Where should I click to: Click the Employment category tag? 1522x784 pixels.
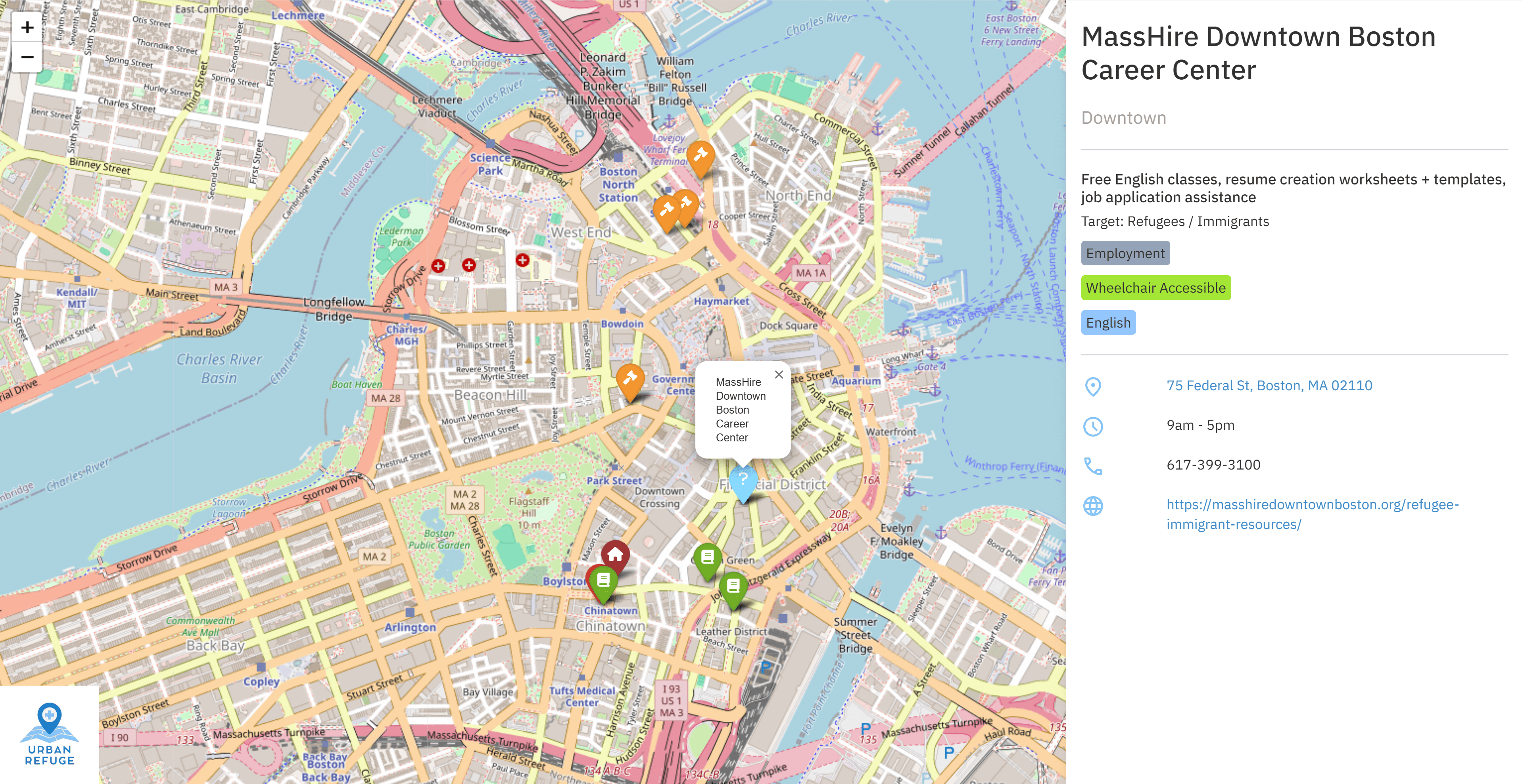pos(1125,253)
